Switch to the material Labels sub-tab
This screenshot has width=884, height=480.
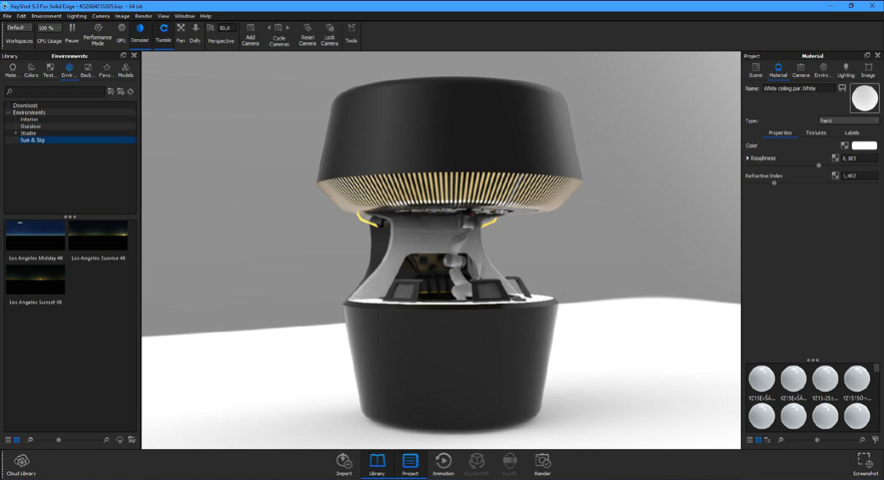click(852, 133)
